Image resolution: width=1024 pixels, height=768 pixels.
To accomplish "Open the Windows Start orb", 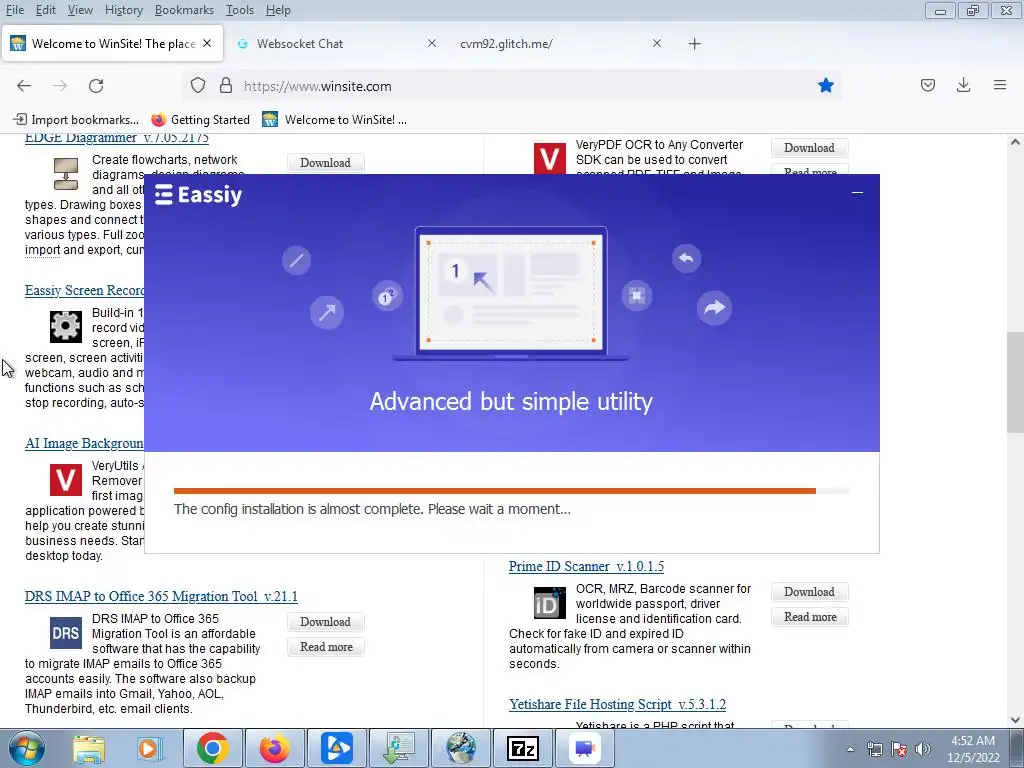I will pyautogui.click(x=27, y=748).
